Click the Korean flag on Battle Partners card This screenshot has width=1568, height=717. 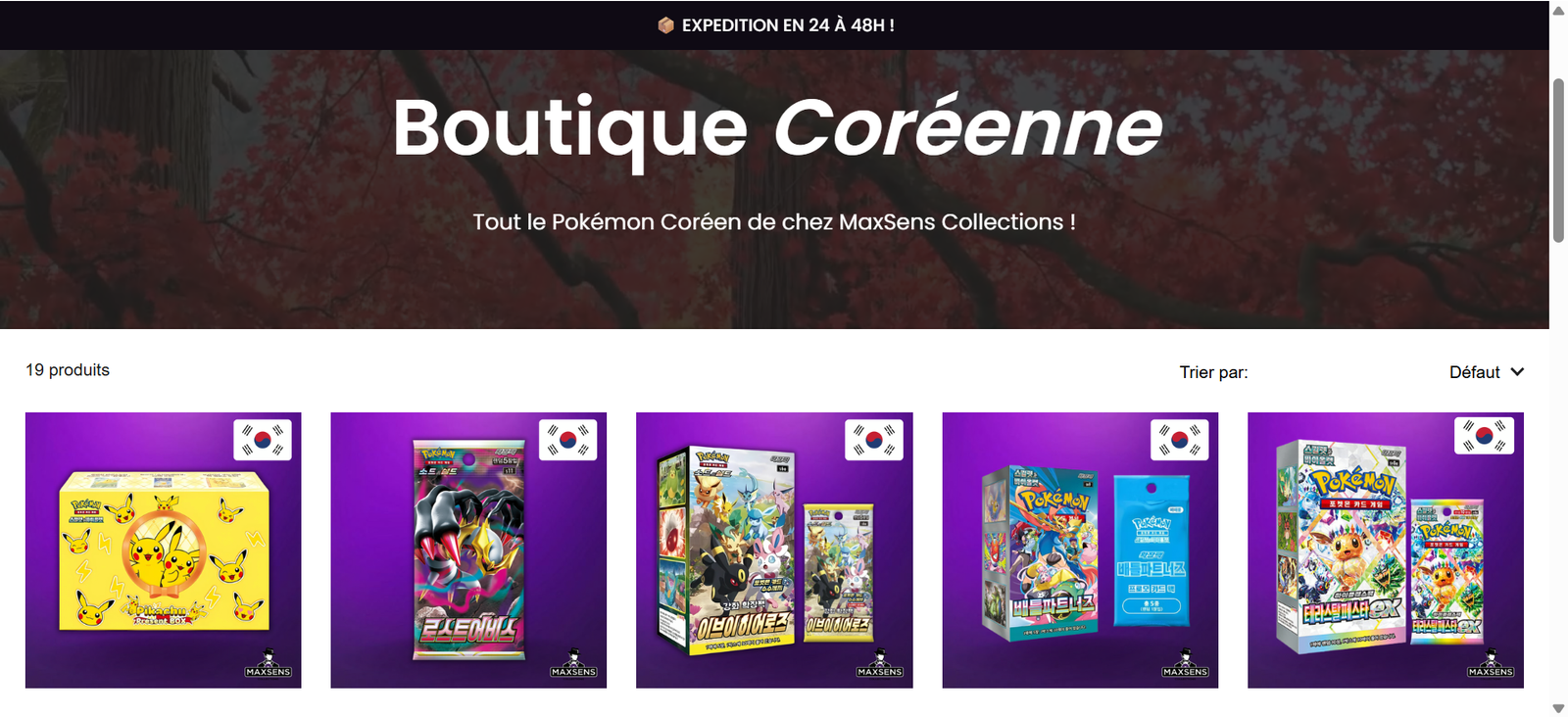[1180, 440]
